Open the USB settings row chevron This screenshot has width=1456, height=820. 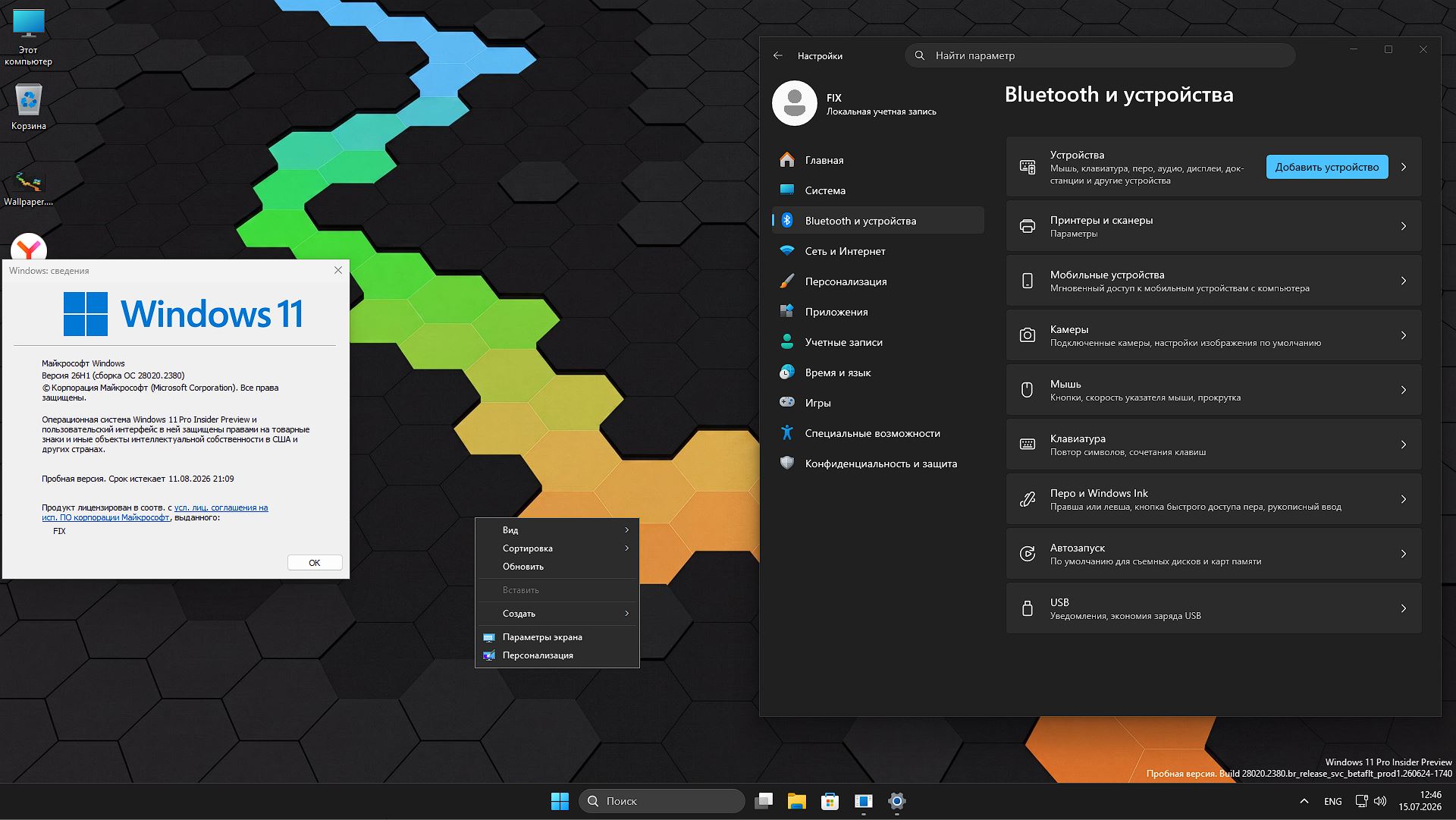(1404, 608)
